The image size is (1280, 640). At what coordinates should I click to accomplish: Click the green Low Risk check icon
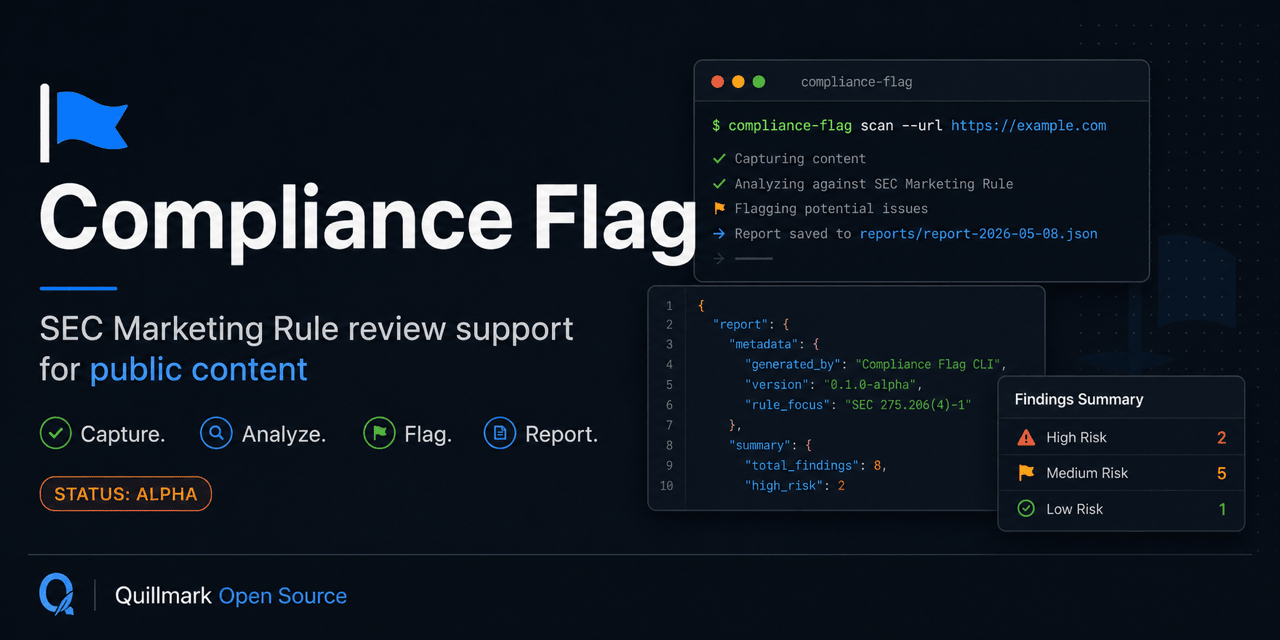[x=1026, y=509]
